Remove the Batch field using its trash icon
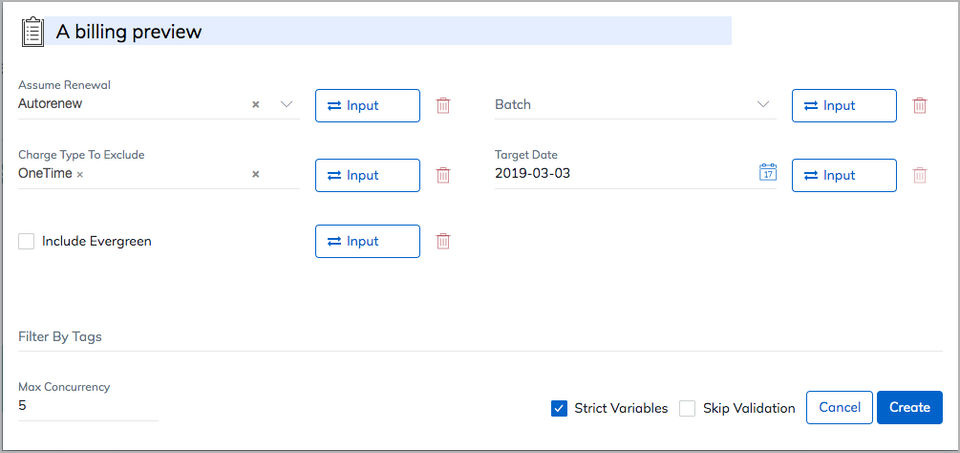Image resolution: width=960 pixels, height=453 pixels. coord(920,105)
